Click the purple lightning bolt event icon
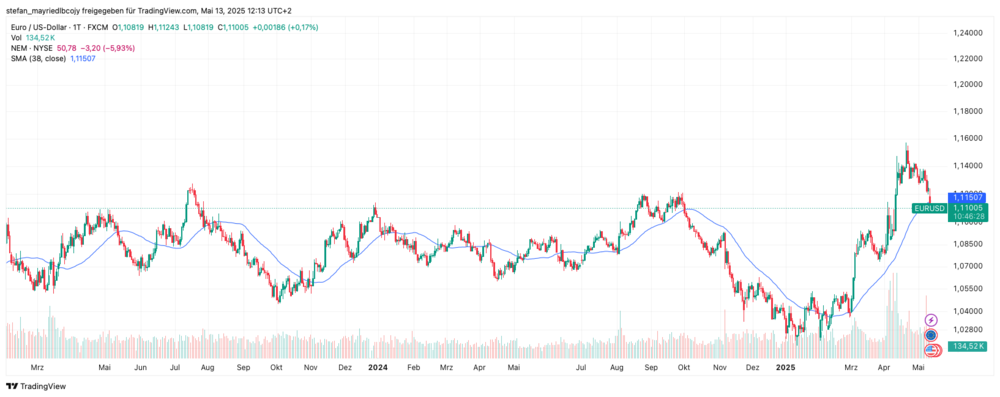The width and height of the screenshot is (1000, 397). [931, 320]
